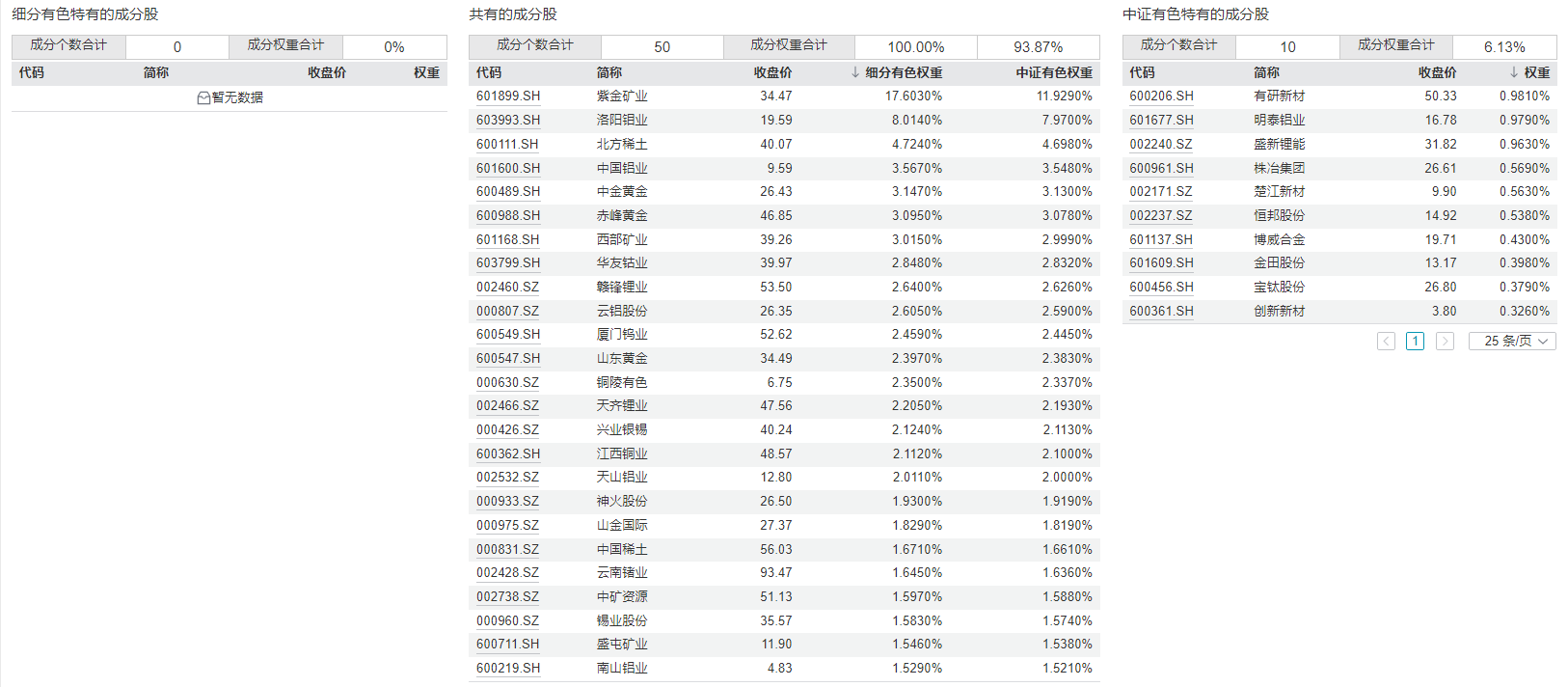Go to previous page arrow in pagination
Screen dimensions: 1568x687
[1386, 341]
